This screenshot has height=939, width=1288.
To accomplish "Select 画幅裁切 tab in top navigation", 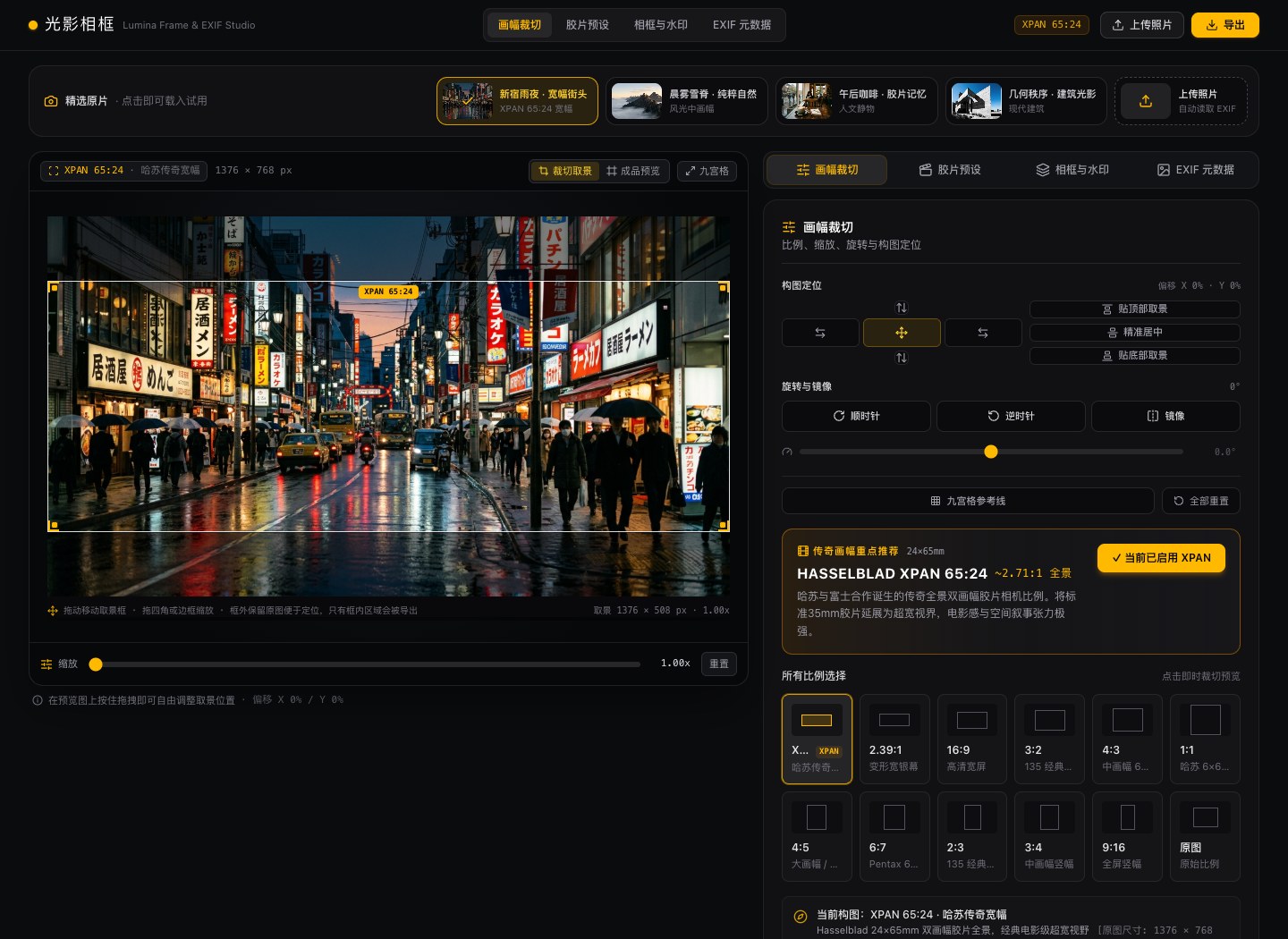I will (x=520, y=25).
